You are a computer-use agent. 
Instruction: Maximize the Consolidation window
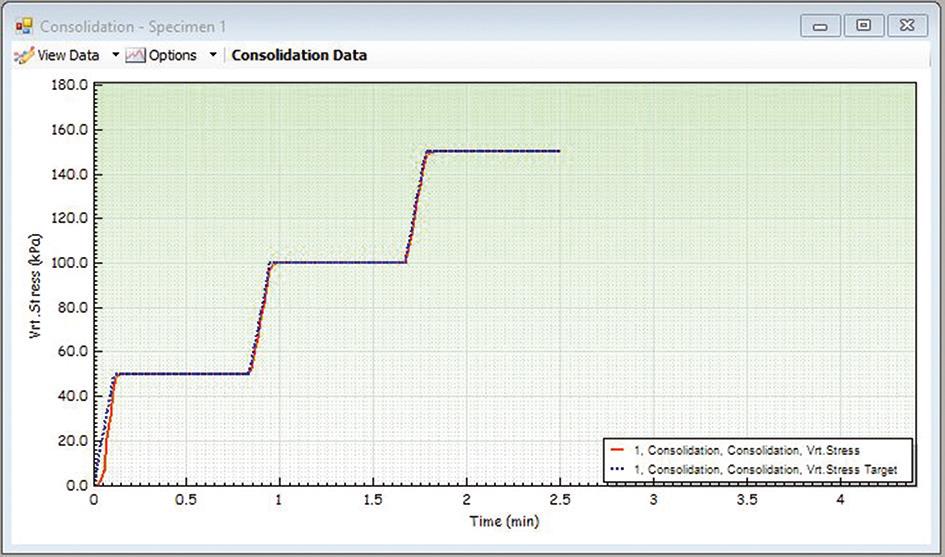coord(862,26)
